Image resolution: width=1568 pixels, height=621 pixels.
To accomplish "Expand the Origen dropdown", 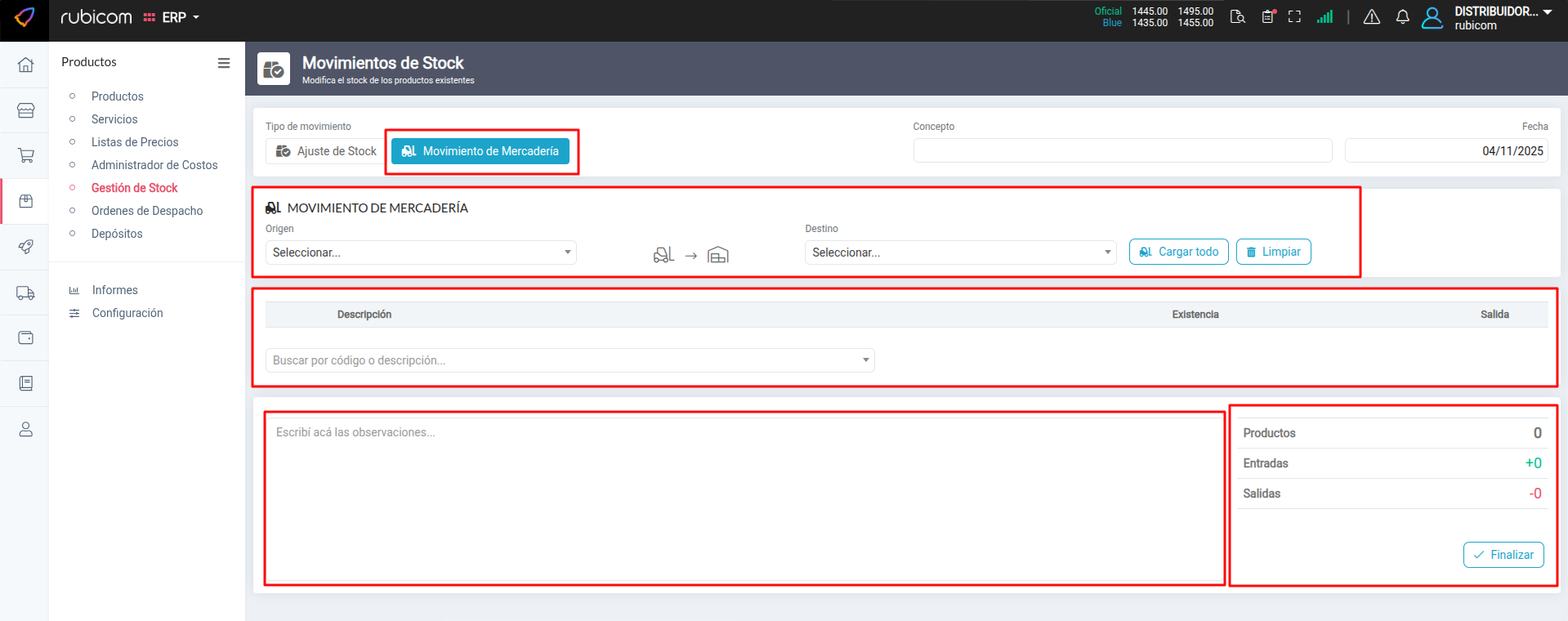I will 421,252.
